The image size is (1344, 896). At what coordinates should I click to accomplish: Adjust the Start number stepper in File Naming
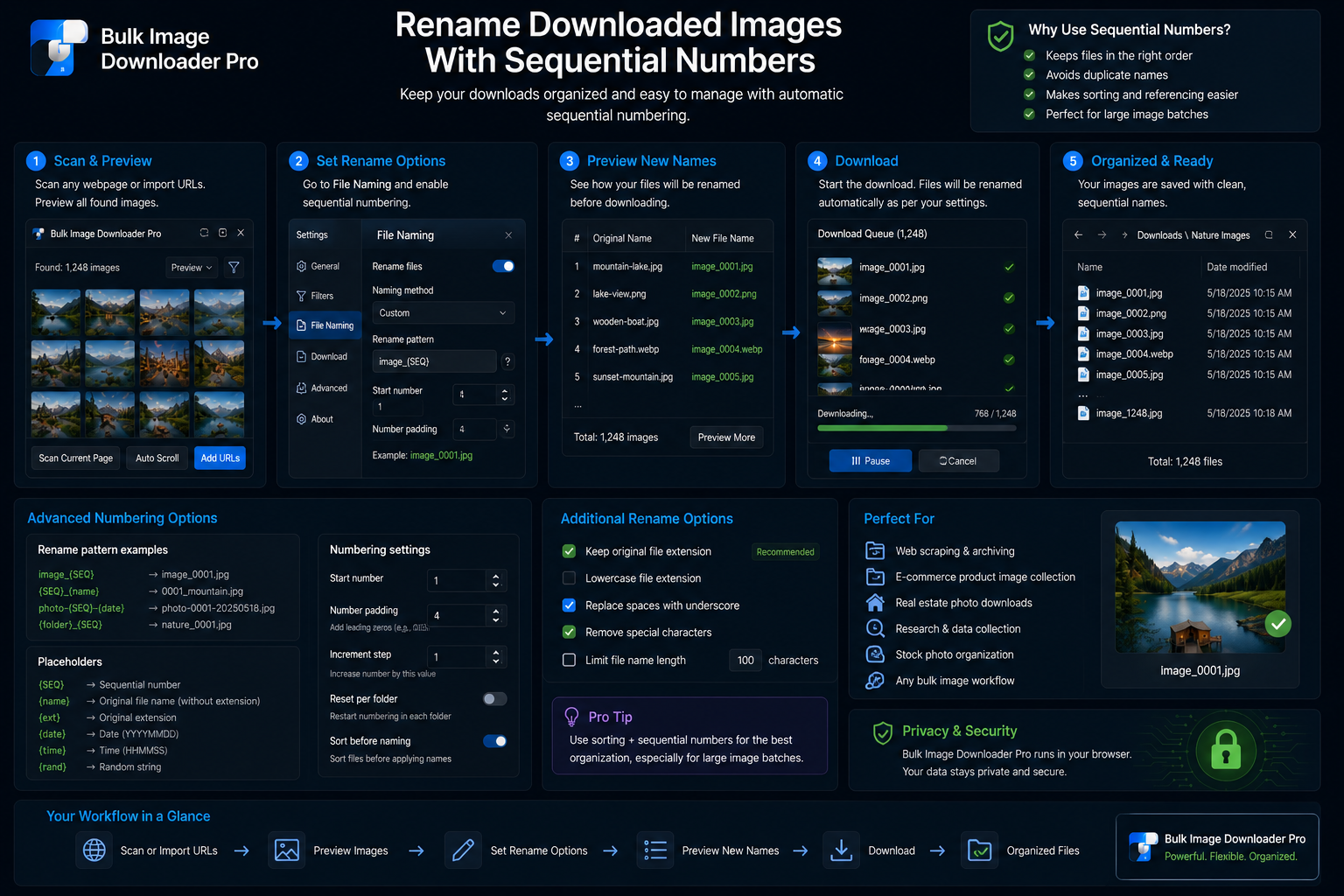pyautogui.click(x=505, y=395)
